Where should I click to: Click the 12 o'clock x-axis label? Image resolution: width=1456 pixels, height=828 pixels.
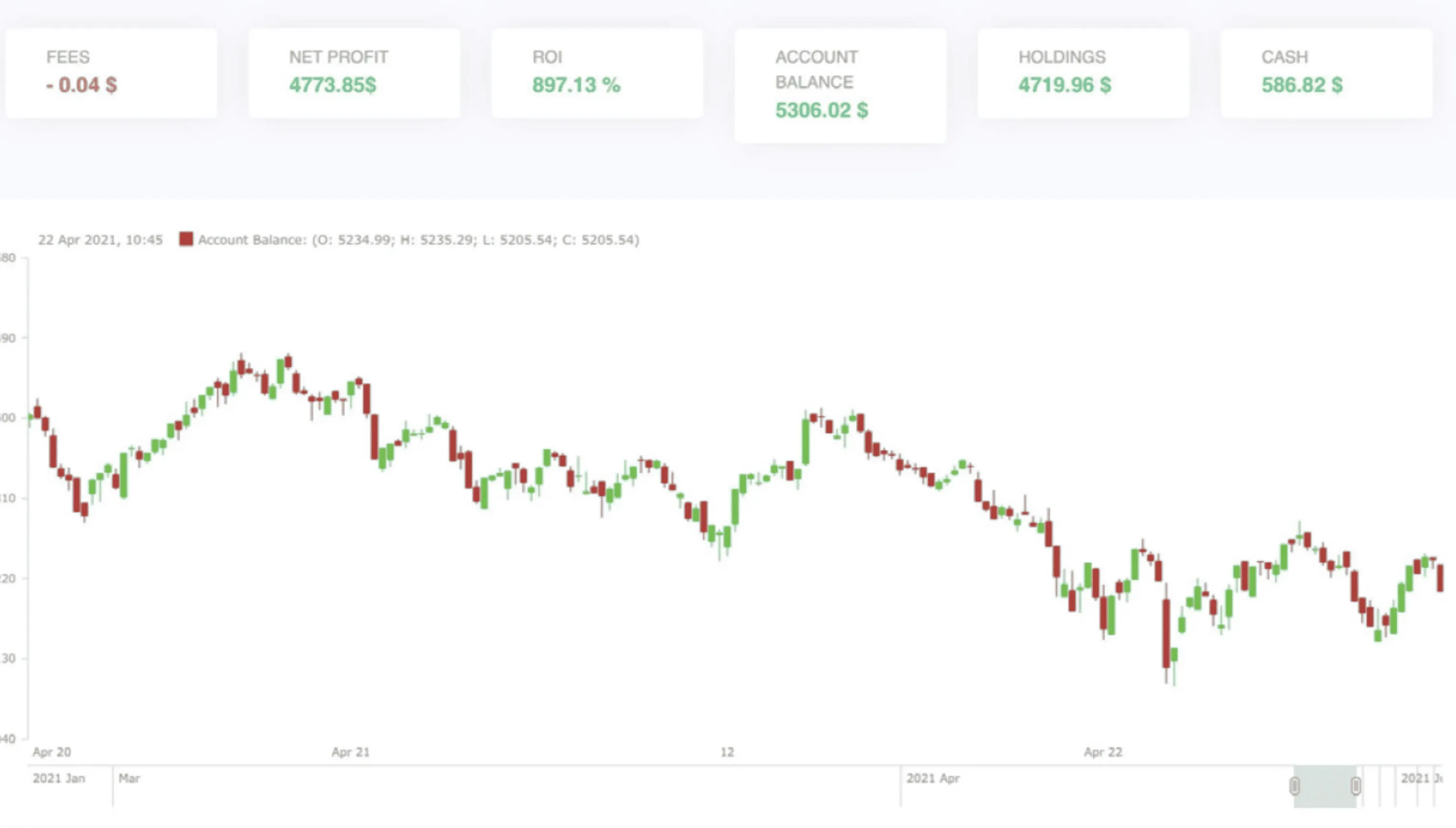pos(727,752)
